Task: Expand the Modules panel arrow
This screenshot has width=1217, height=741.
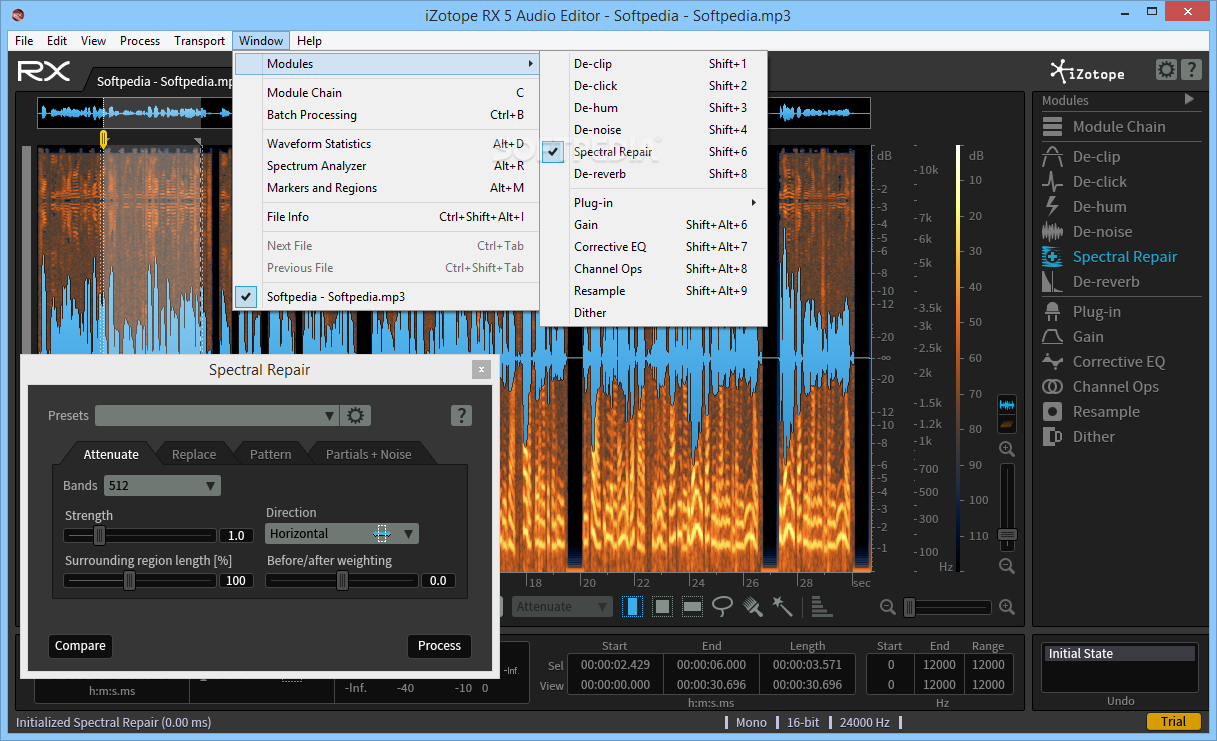Action: [1189, 99]
